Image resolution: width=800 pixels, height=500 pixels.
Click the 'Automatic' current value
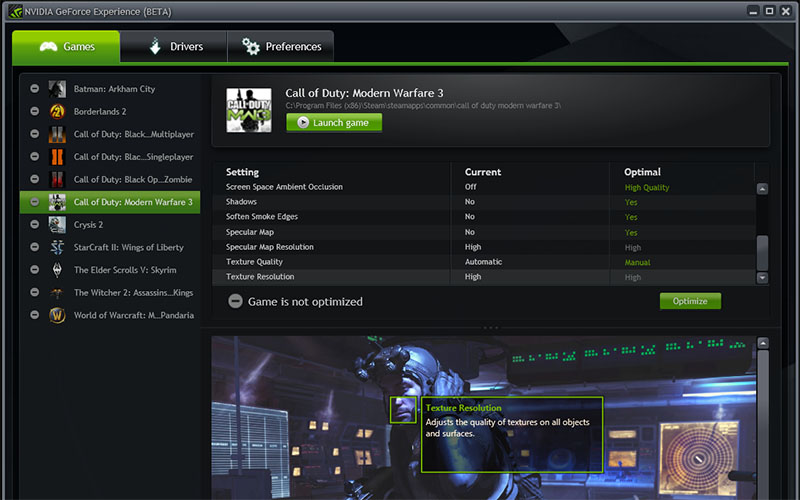pyautogui.click(x=483, y=262)
